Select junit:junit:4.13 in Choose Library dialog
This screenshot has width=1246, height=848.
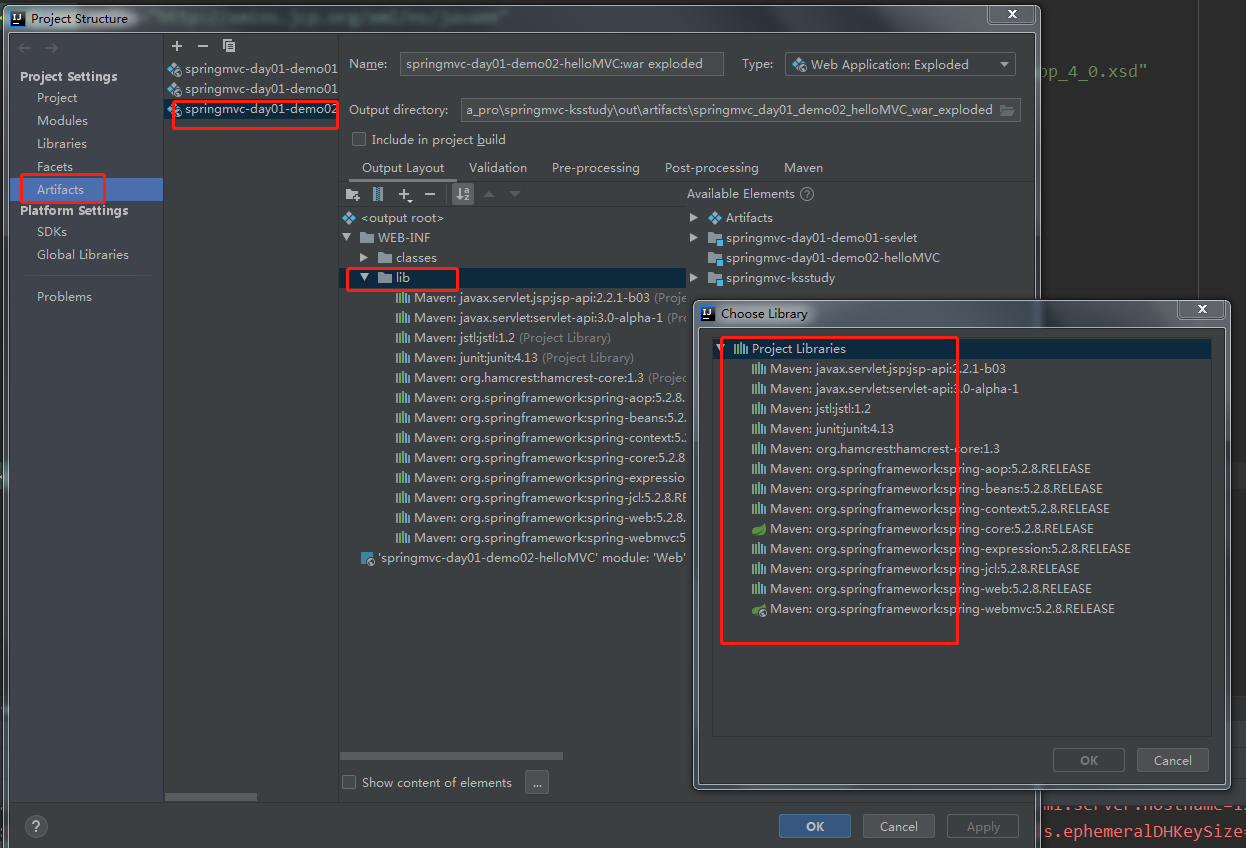click(832, 429)
